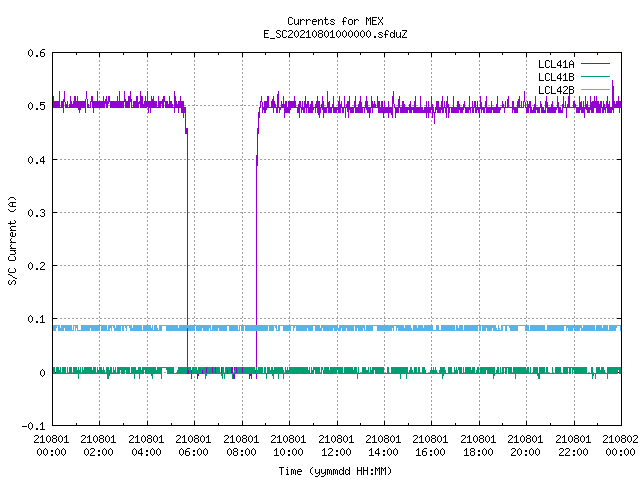Click the 0.5 y-axis tick label

coord(36,106)
